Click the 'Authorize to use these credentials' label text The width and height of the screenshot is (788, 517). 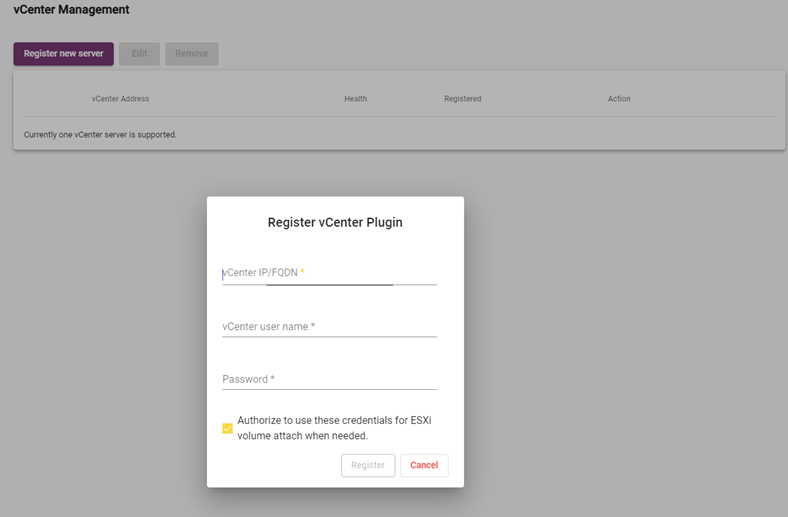click(334, 428)
